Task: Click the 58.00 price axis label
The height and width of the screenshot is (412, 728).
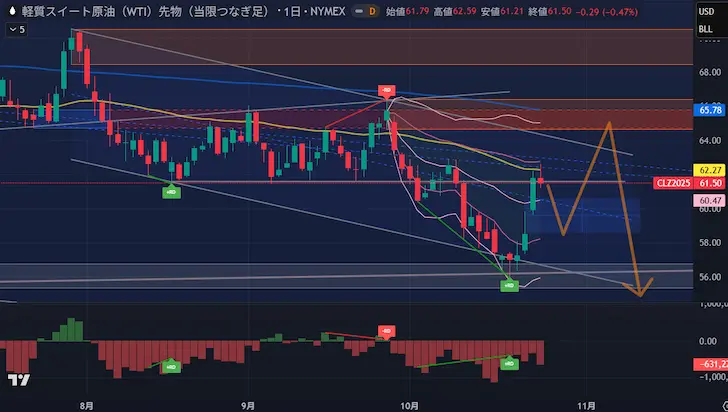Action: (710, 242)
